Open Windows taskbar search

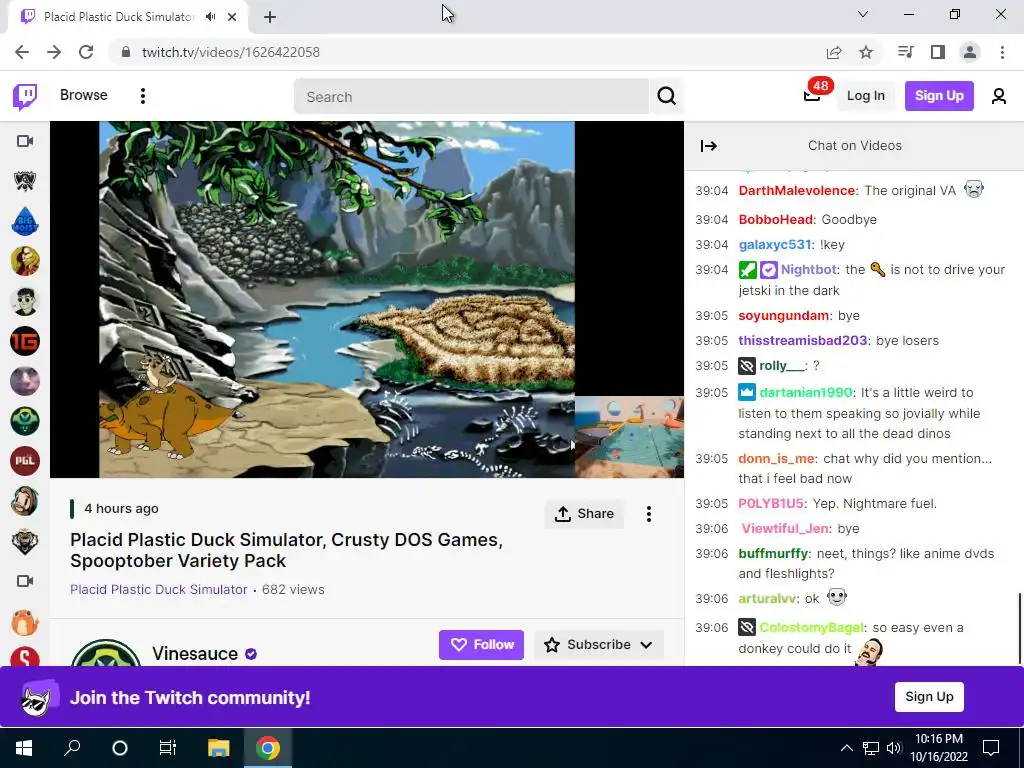72,748
